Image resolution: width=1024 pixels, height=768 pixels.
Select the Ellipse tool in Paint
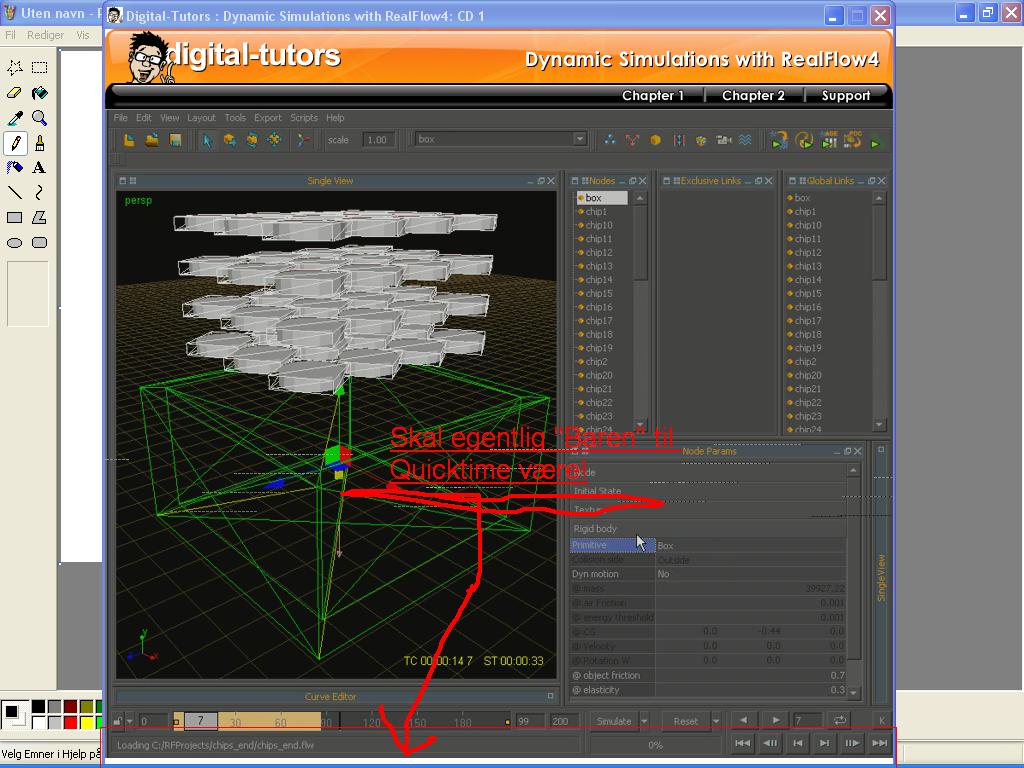coord(14,242)
